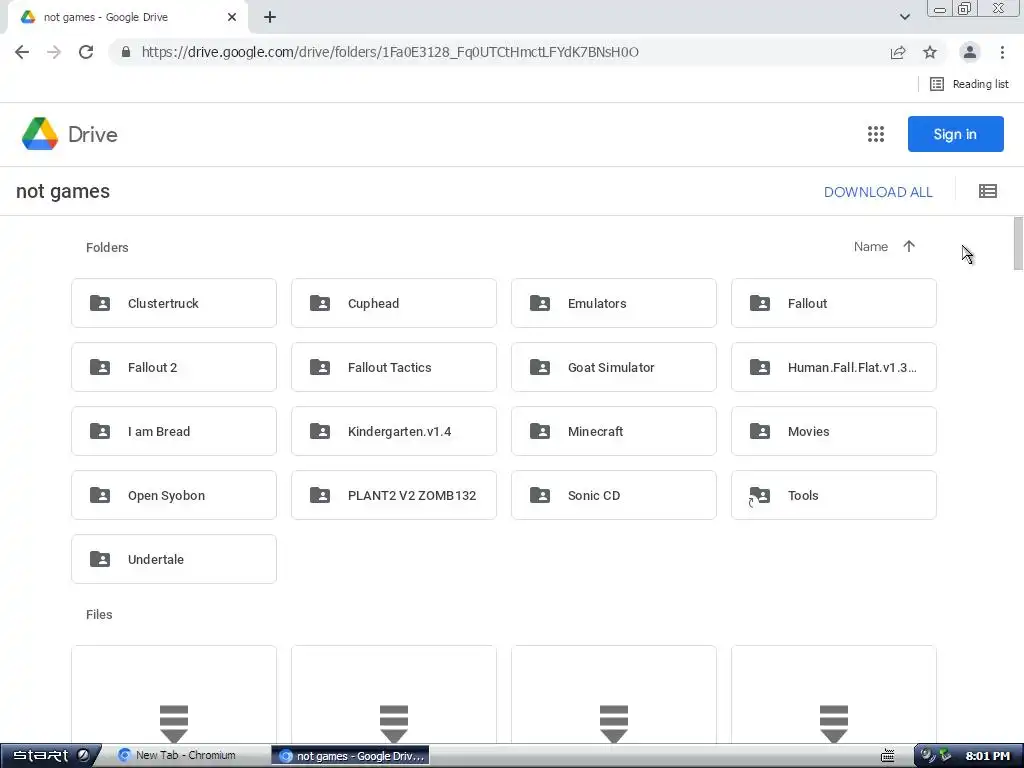Screen dimensions: 1024x768
Task: Click the taskbar clock
Action: (987, 756)
